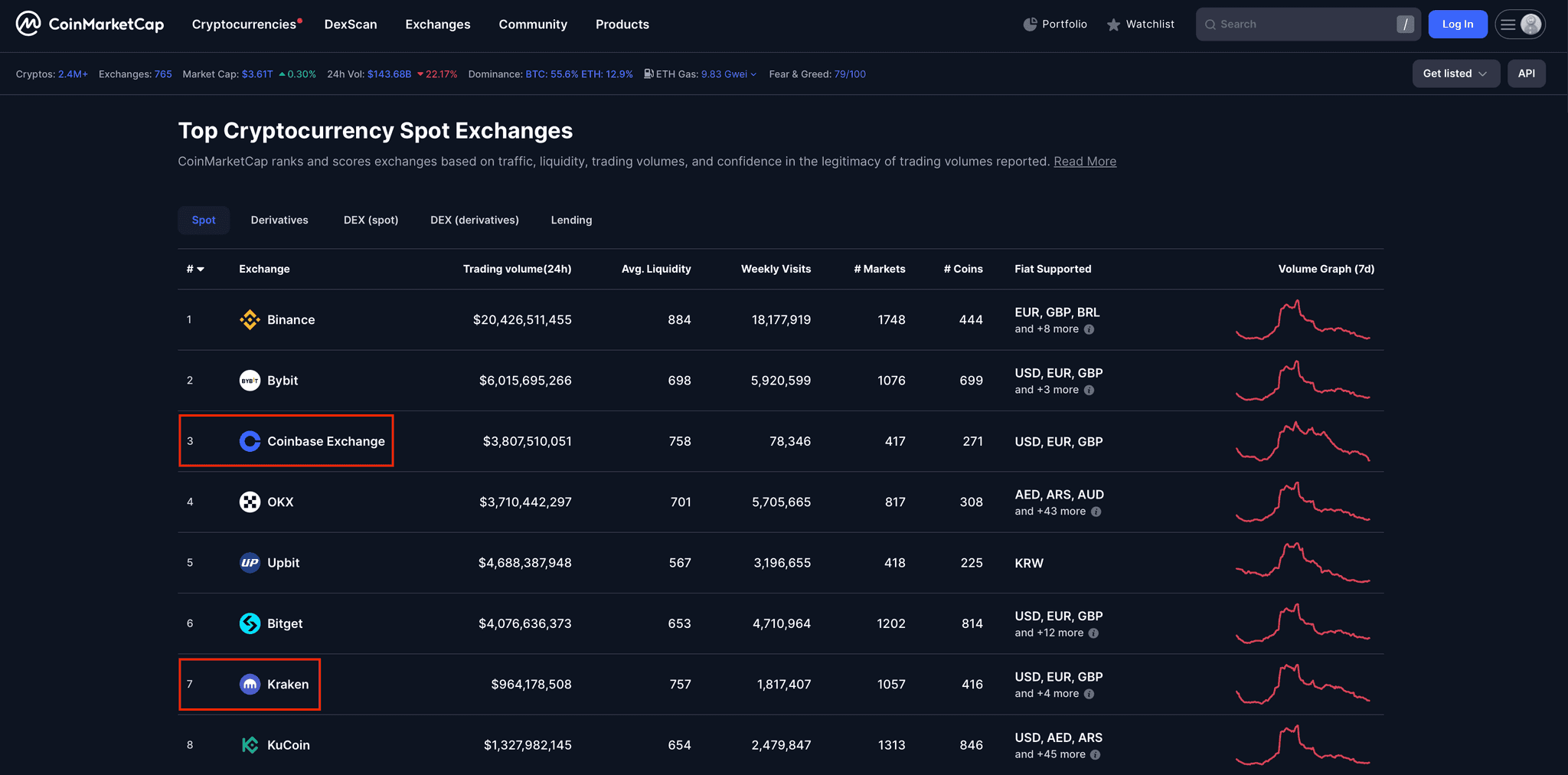The height and width of the screenshot is (775, 1568).
Task: Sort the table by rank number column
Action: click(194, 269)
